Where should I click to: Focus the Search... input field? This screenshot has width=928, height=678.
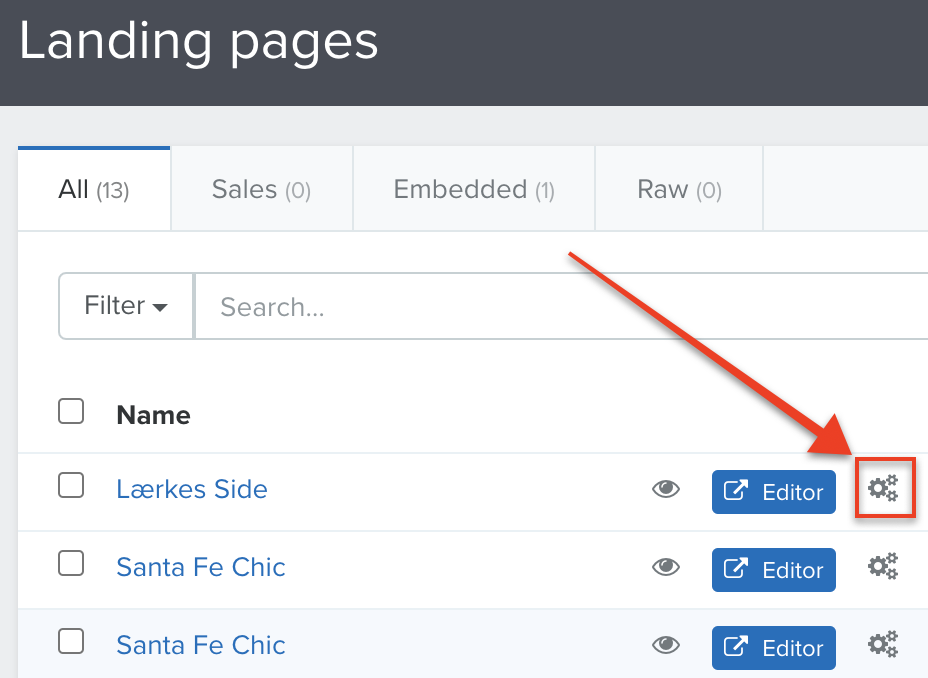click(x=561, y=306)
